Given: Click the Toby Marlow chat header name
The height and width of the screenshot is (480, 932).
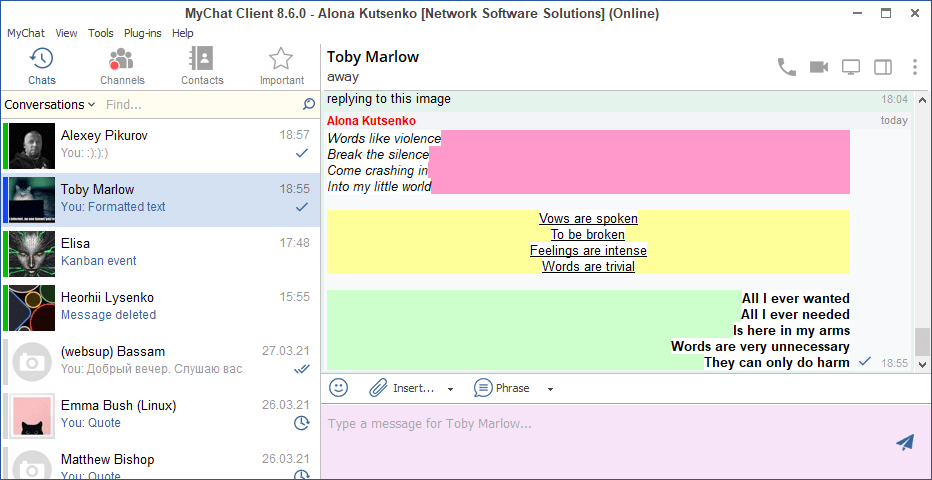Looking at the screenshot, I should click(x=373, y=57).
